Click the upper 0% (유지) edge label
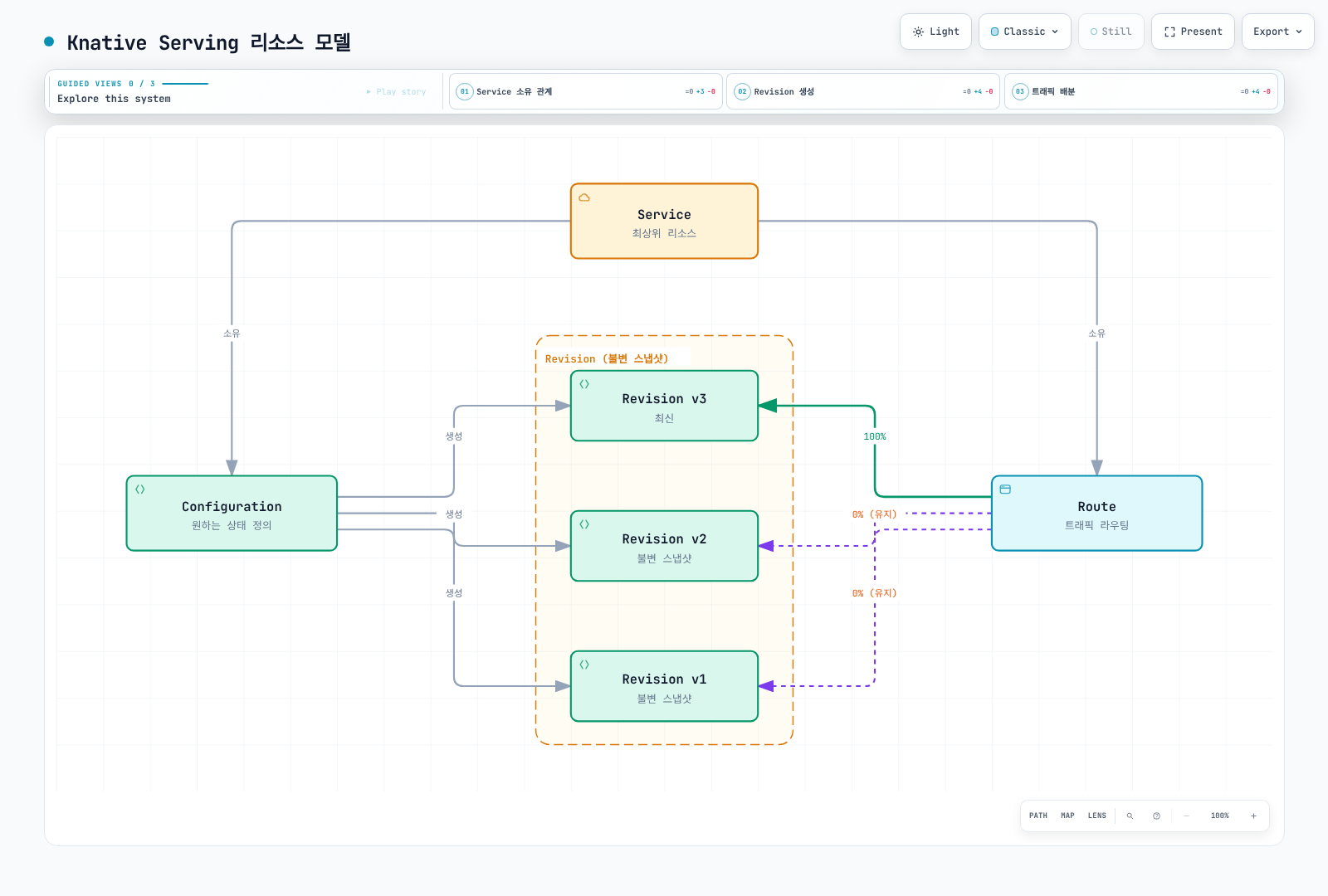 [x=875, y=514]
